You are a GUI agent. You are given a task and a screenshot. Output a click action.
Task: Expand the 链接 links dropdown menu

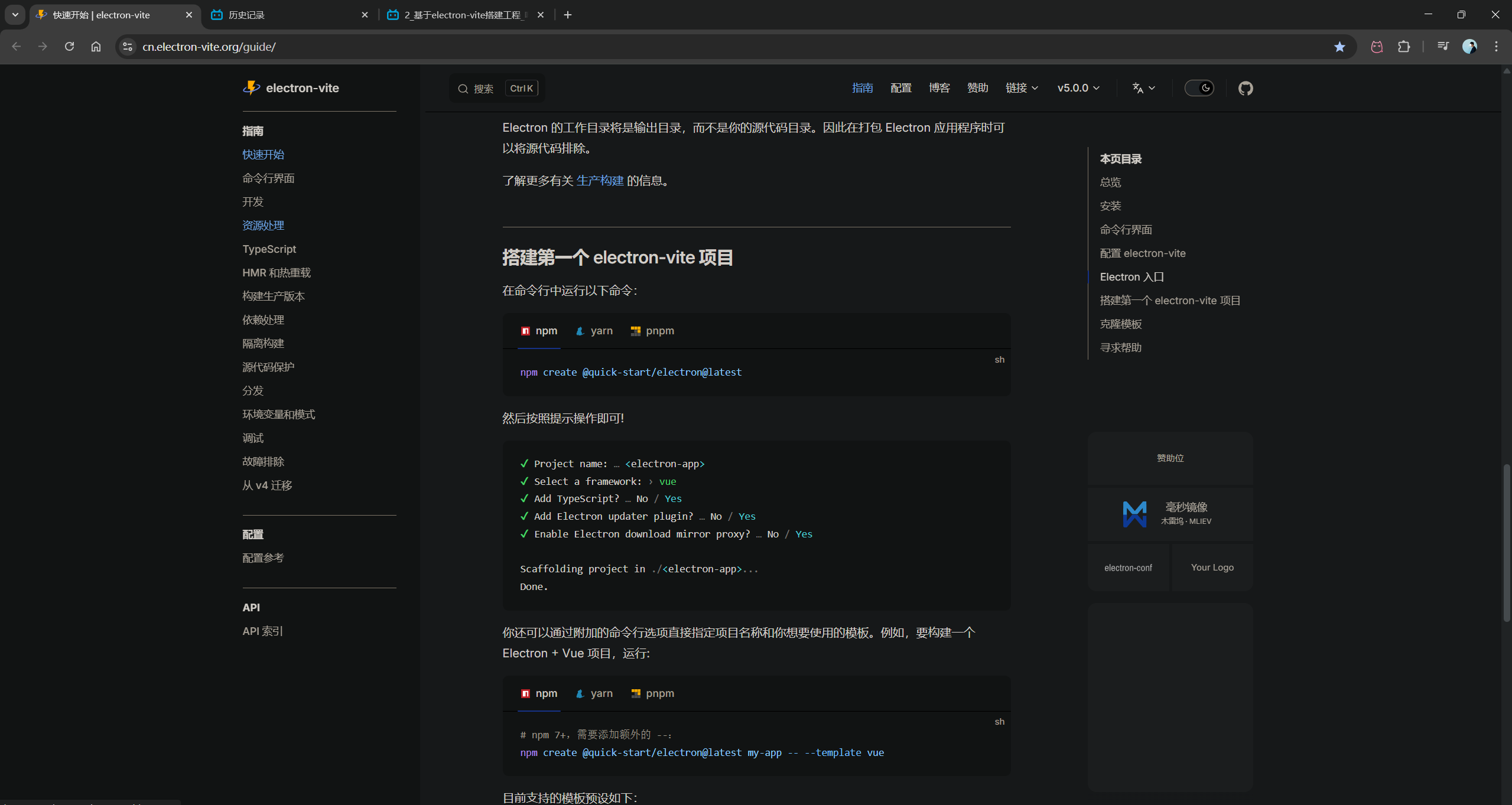tap(1022, 88)
